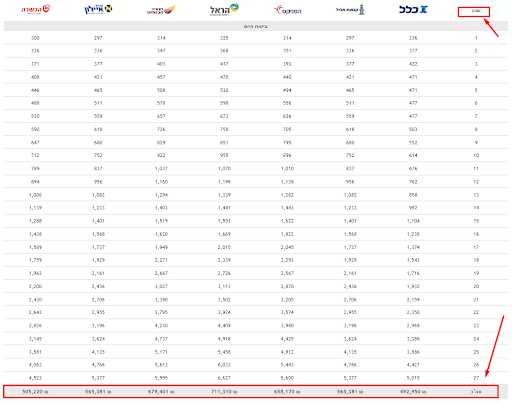Click the year column header

474,12
